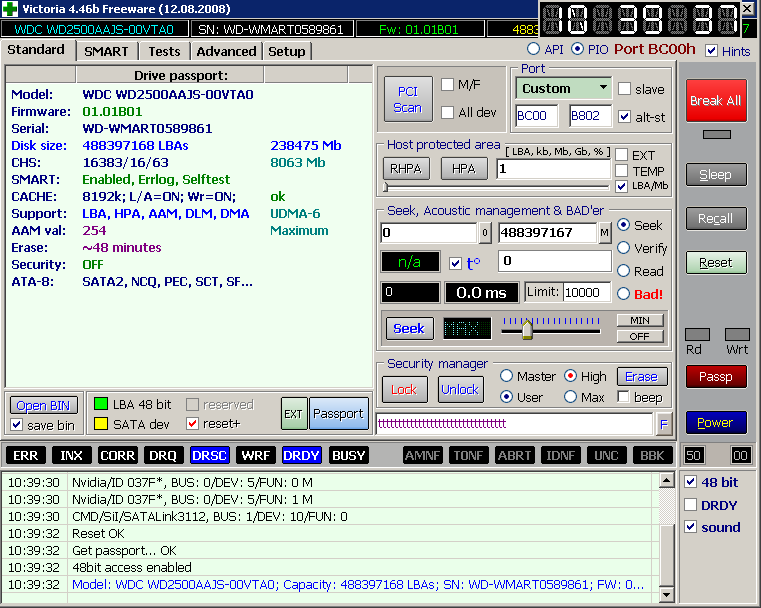
Task: Enable the M/F checkbox
Action: (x=447, y=85)
